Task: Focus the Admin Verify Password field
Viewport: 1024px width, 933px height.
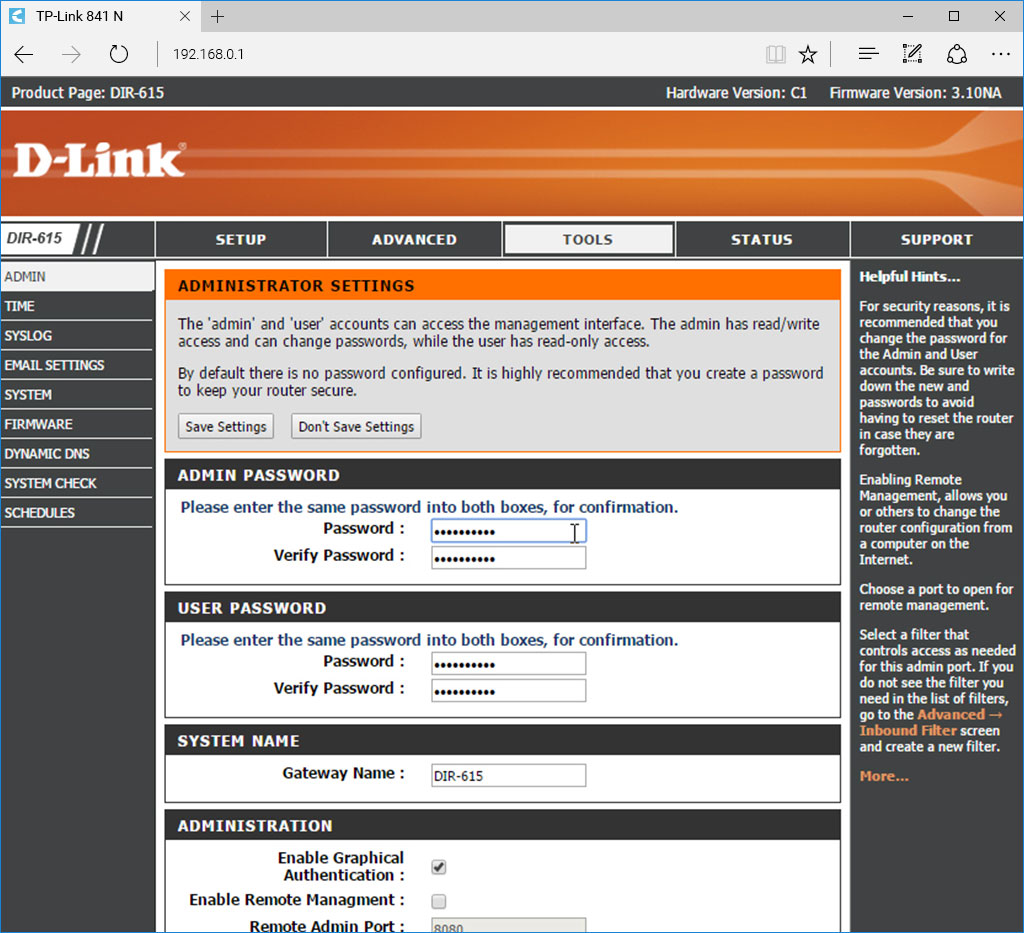Action: (x=508, y=558)
